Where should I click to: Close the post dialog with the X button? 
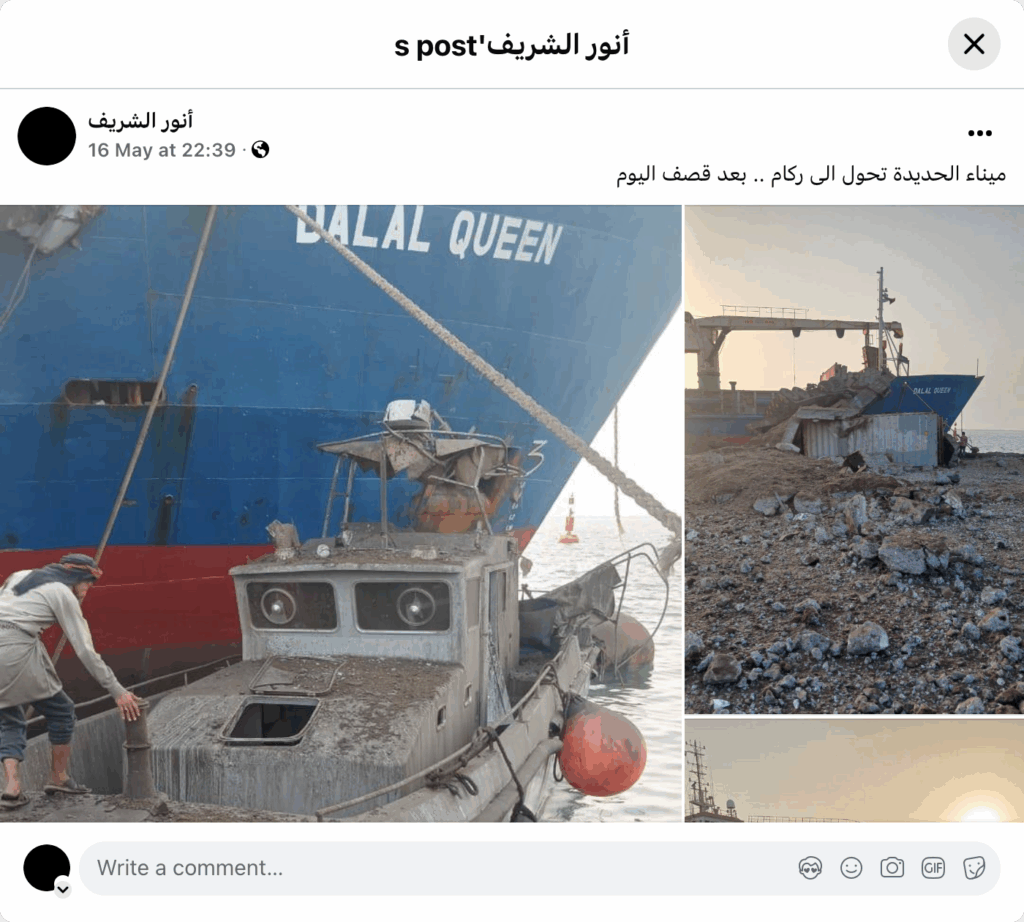pyautogui.click(x=974, y=44)
